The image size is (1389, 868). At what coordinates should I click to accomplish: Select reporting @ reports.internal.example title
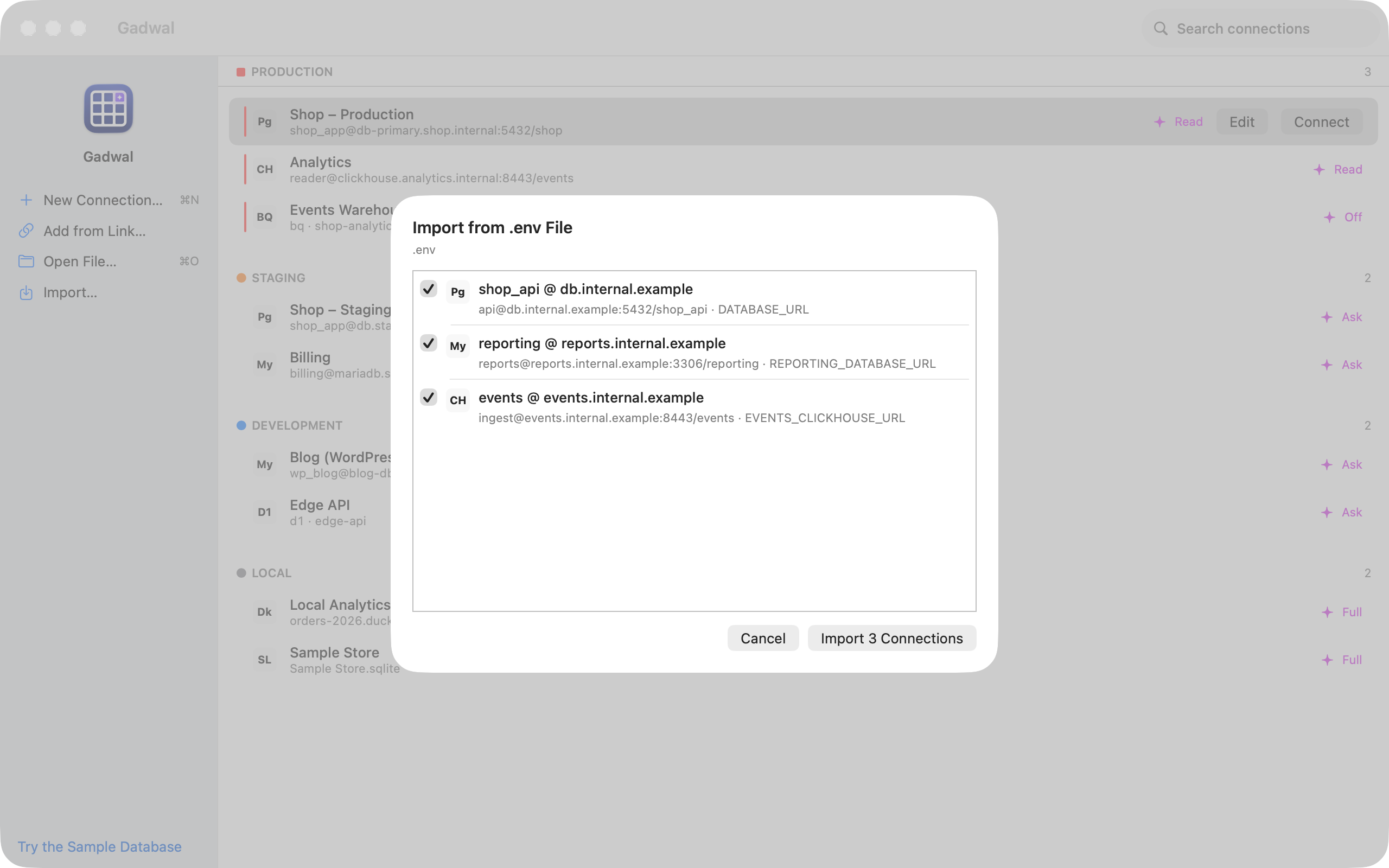602,343
